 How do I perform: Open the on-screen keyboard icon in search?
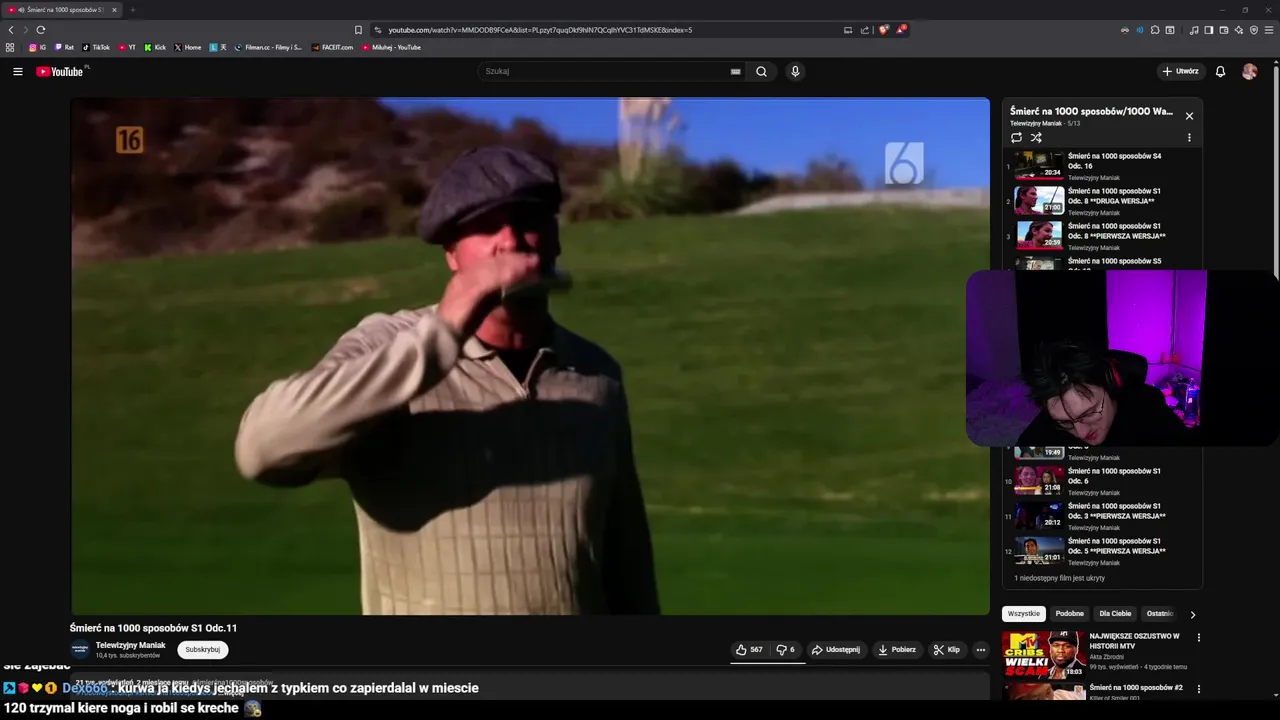(x=735, y=71)
